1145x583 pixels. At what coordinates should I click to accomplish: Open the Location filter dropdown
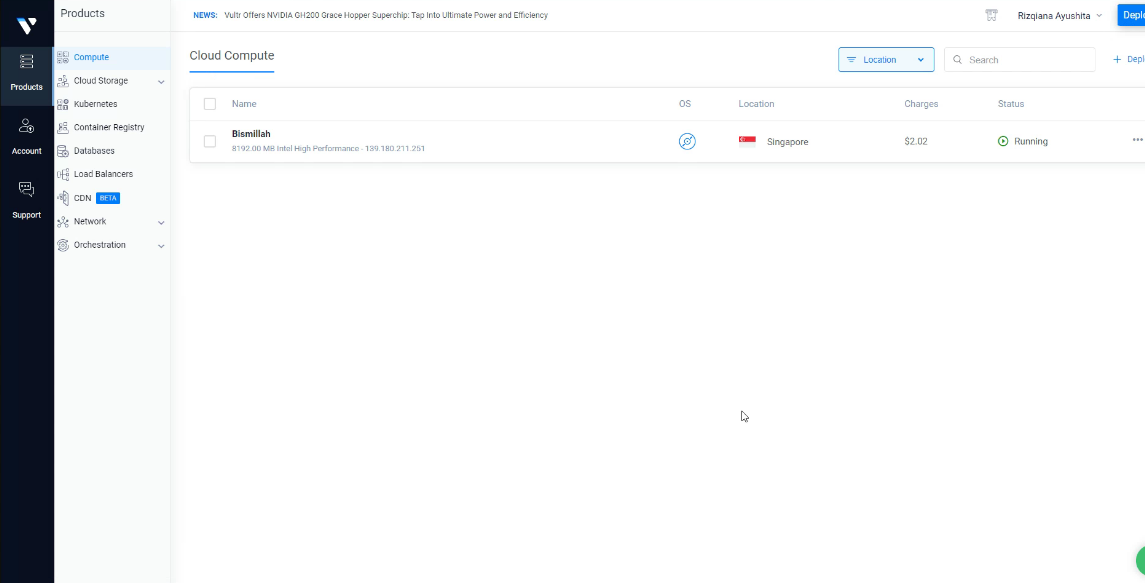coord(886,60)
